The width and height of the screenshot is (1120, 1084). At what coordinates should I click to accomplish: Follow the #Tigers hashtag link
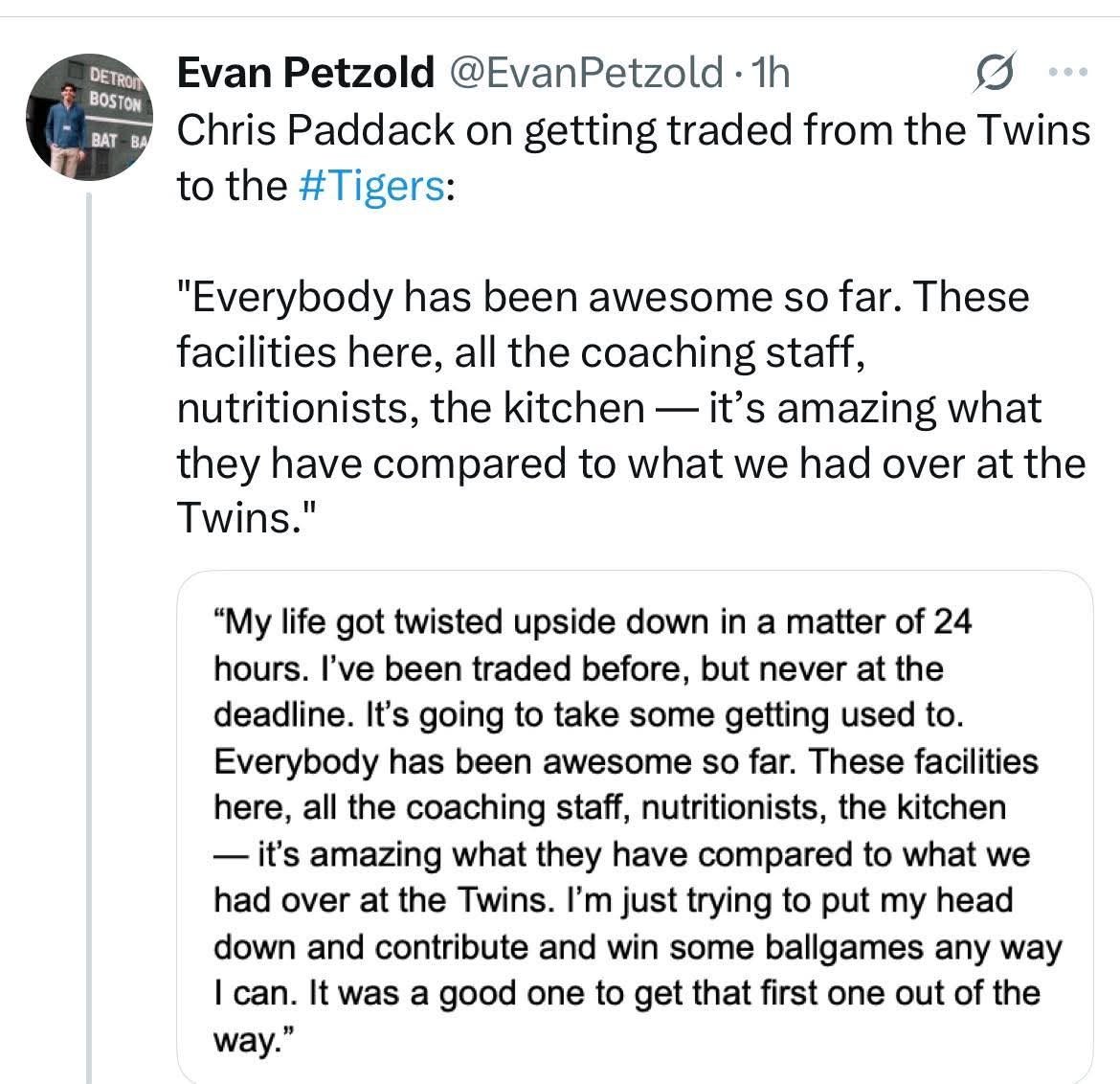(x=371, y=185)
